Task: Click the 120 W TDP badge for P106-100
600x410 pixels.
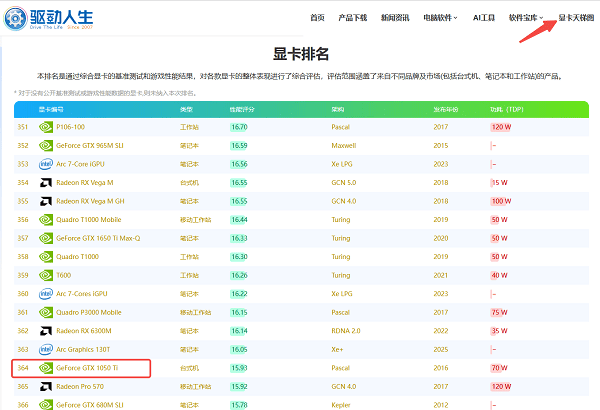Action: (x=501, y=127)
